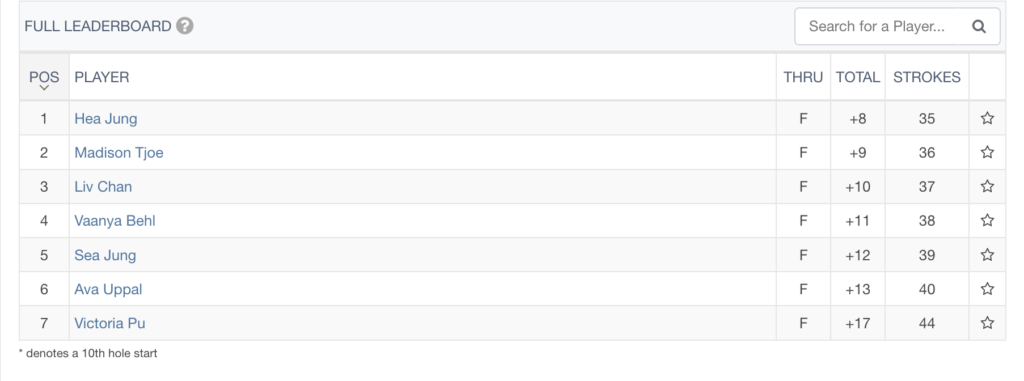This screenshot has height=381, width=1024.
Task: Click the search magnifier icon
Action: pyautogui.click(x=978, y=27)
